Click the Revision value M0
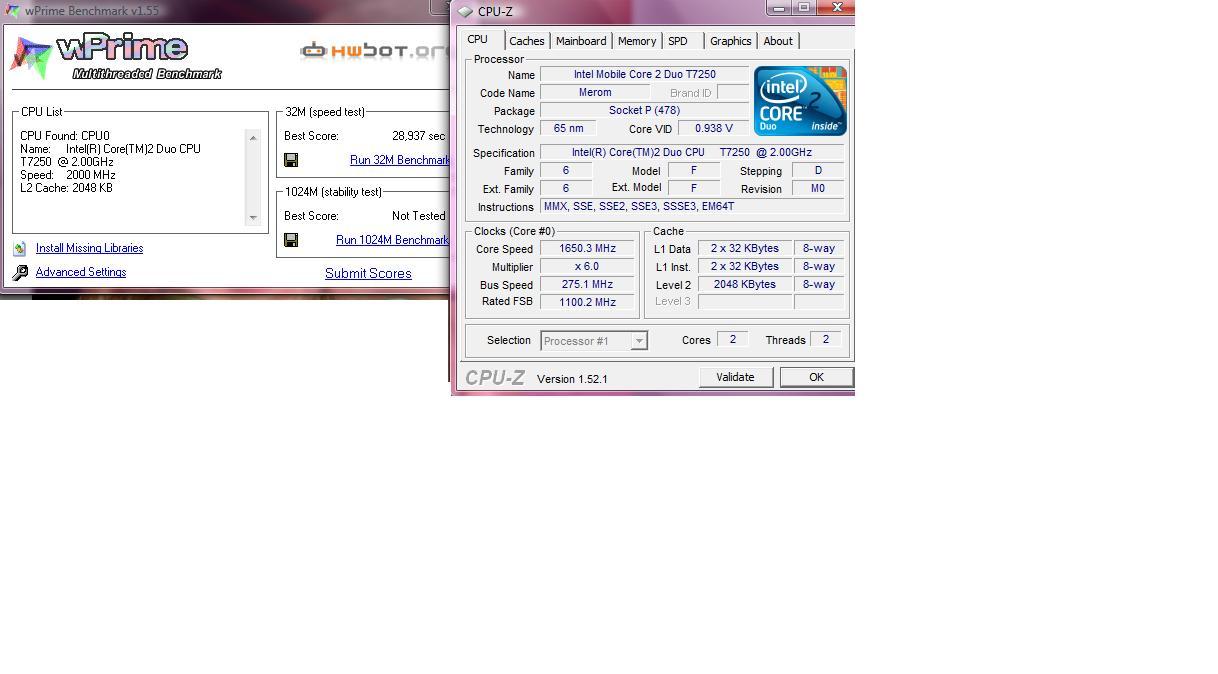The height and width of the screenshot is (674, 1218). (818, 189)
